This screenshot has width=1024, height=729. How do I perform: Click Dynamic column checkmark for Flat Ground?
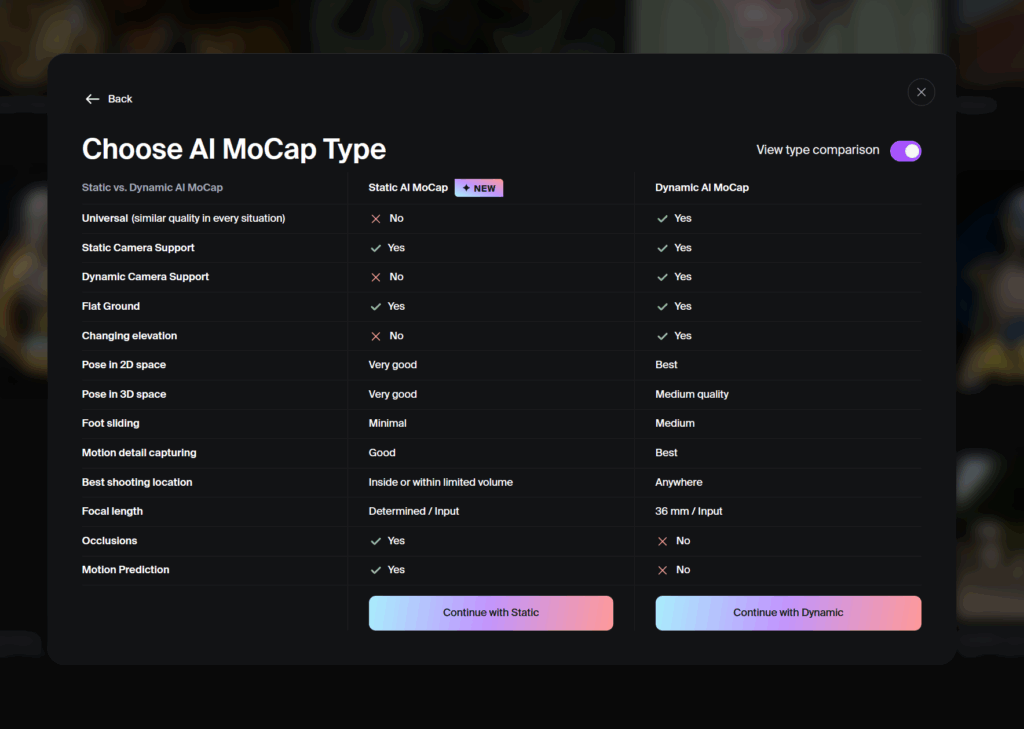pyautogui.click(x=662, y=306)
